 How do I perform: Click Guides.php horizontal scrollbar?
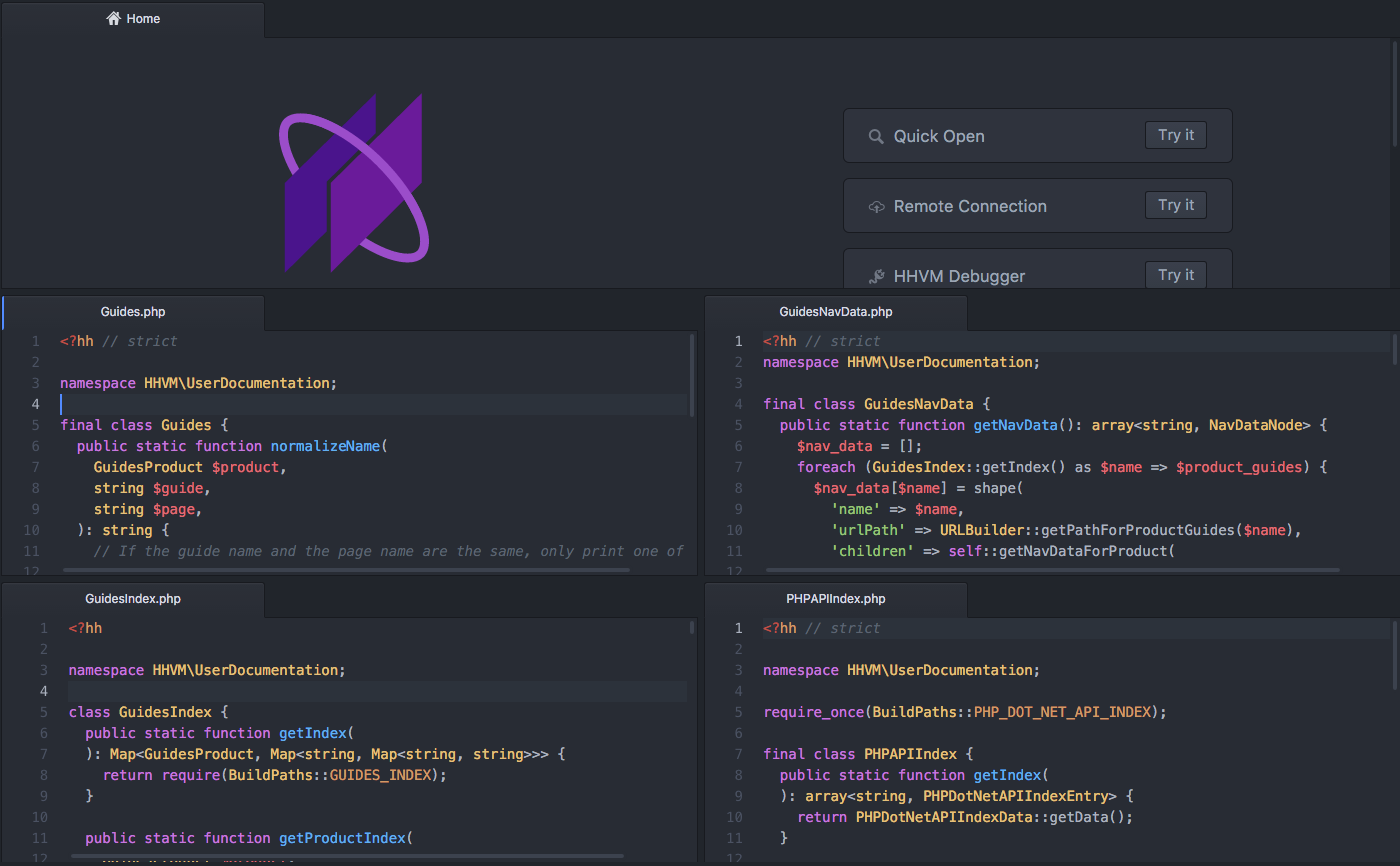coord(346,570)
